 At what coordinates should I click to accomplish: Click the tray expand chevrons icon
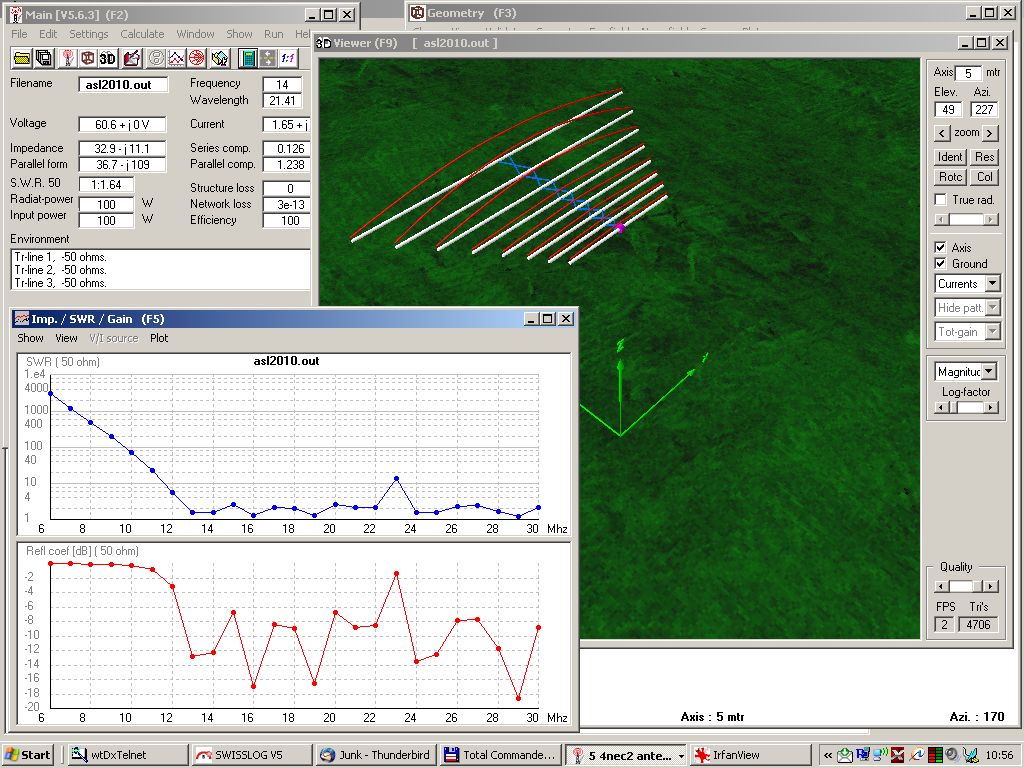[x=827, y=756]
